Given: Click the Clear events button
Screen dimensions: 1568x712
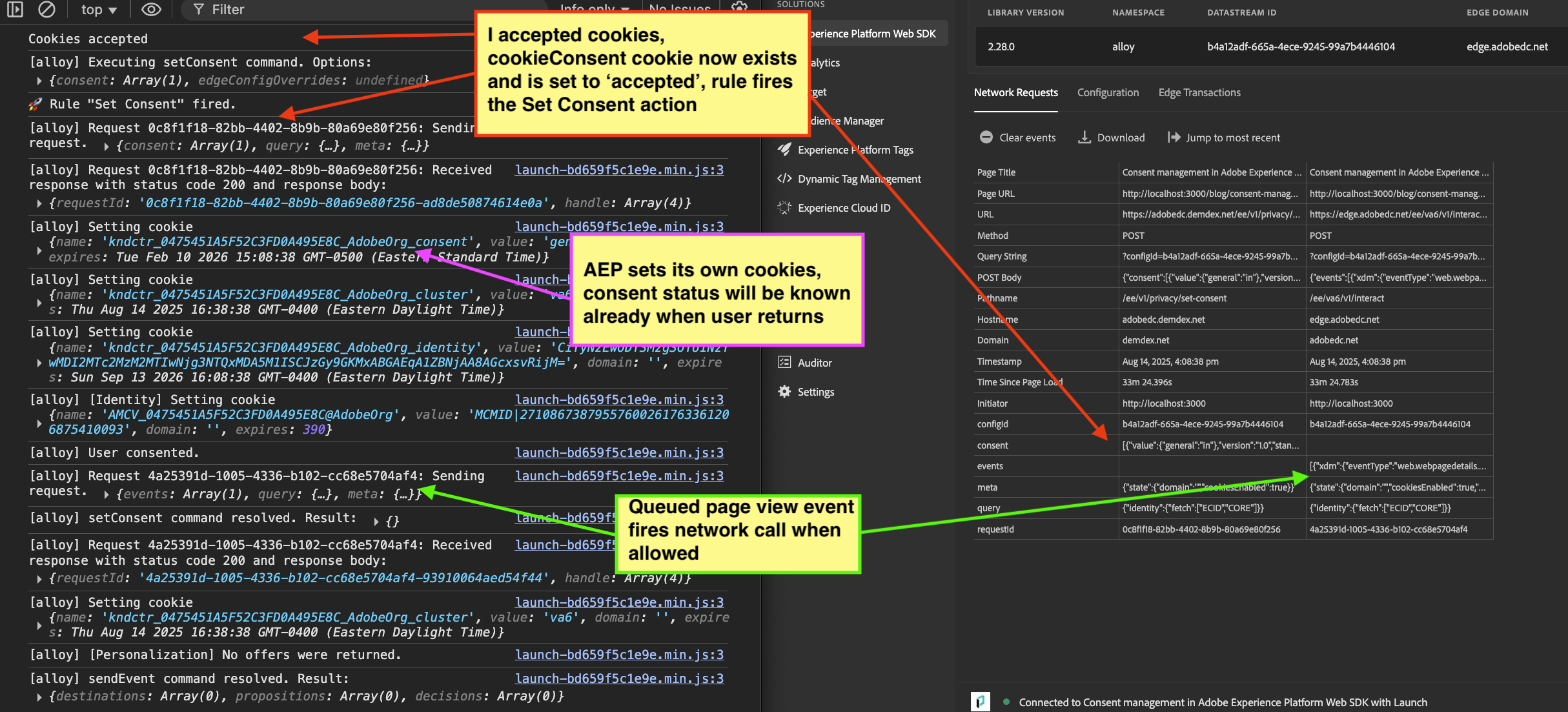Looking at the screenshot, I should pos(1017,137).
